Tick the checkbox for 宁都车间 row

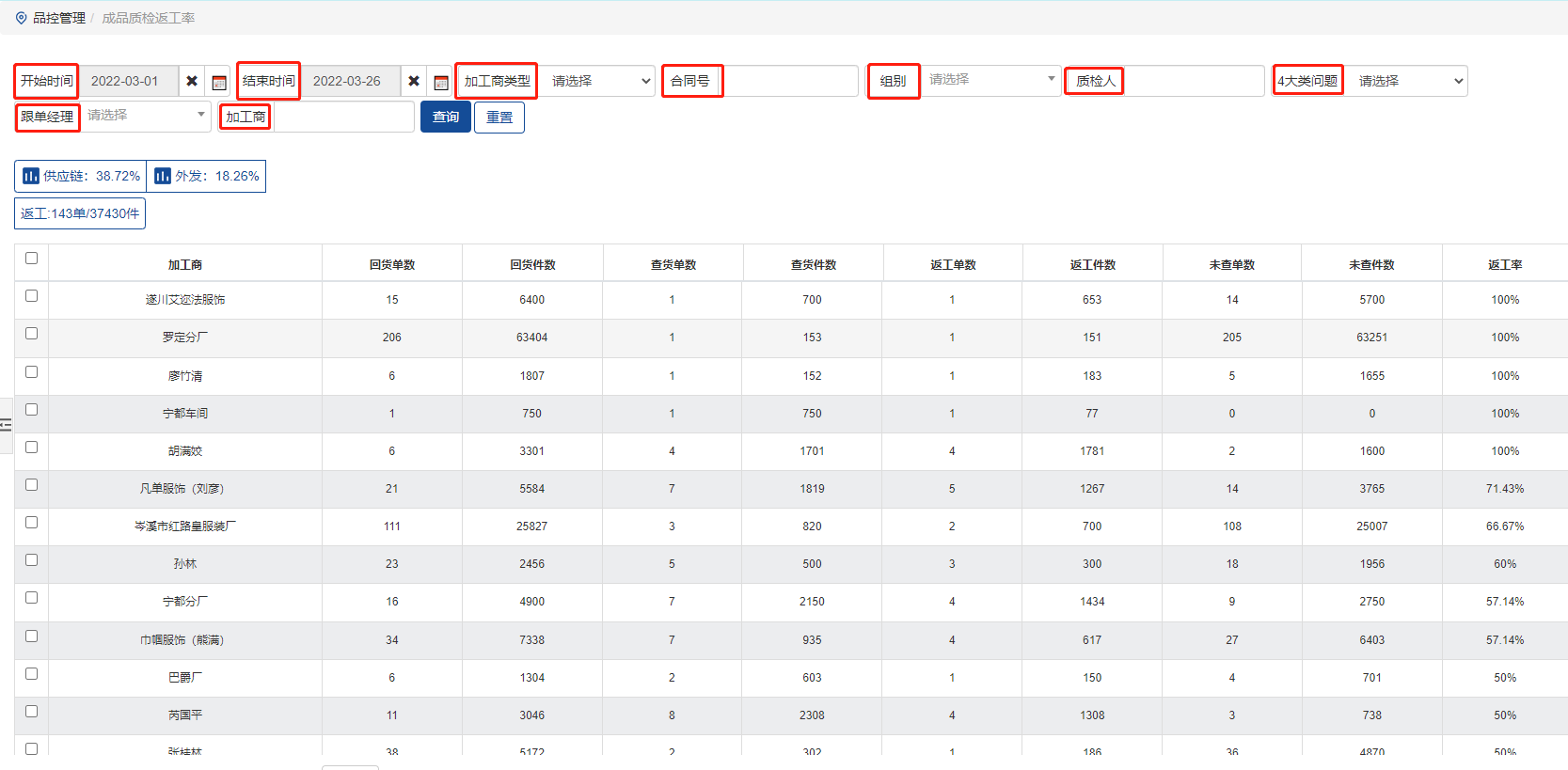tap(31, 410)
